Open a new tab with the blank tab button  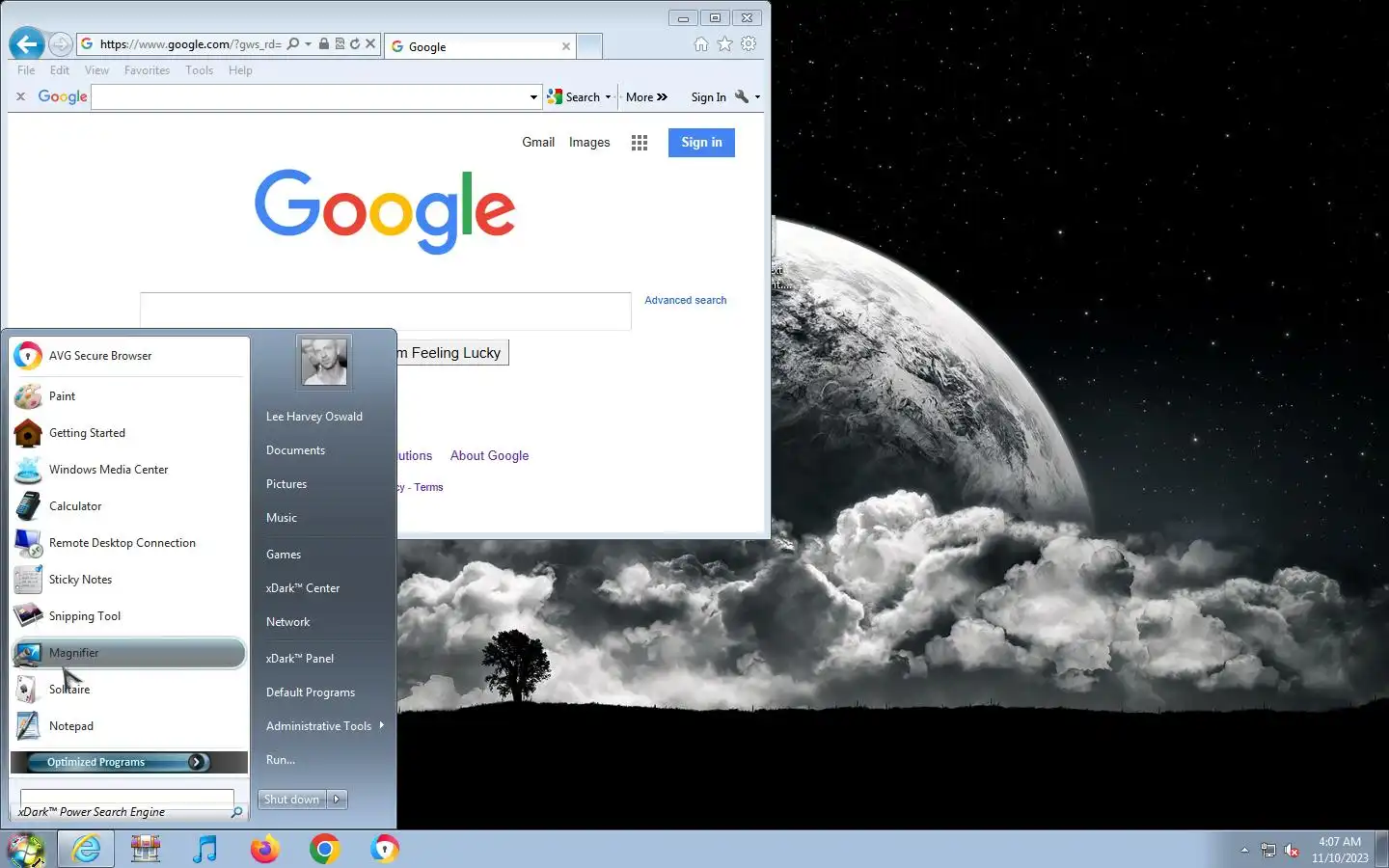(589, 45)
